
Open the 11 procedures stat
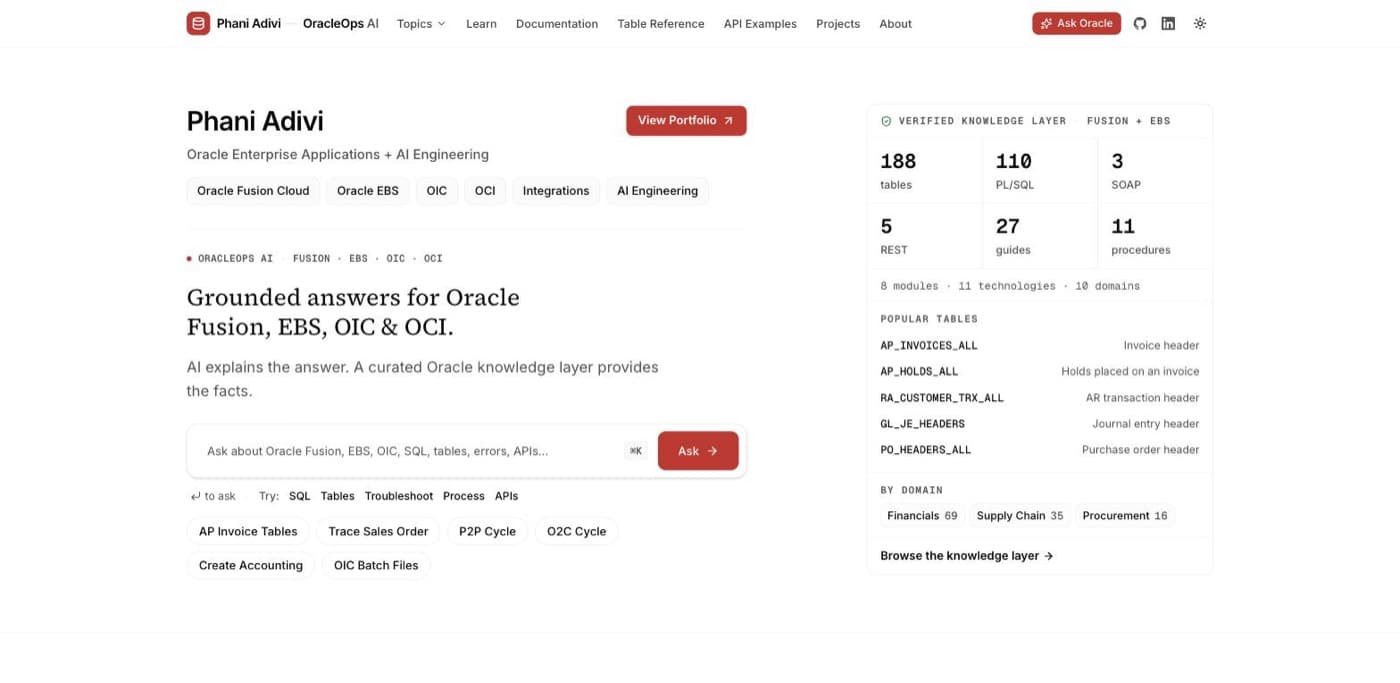pos(1155,236)
